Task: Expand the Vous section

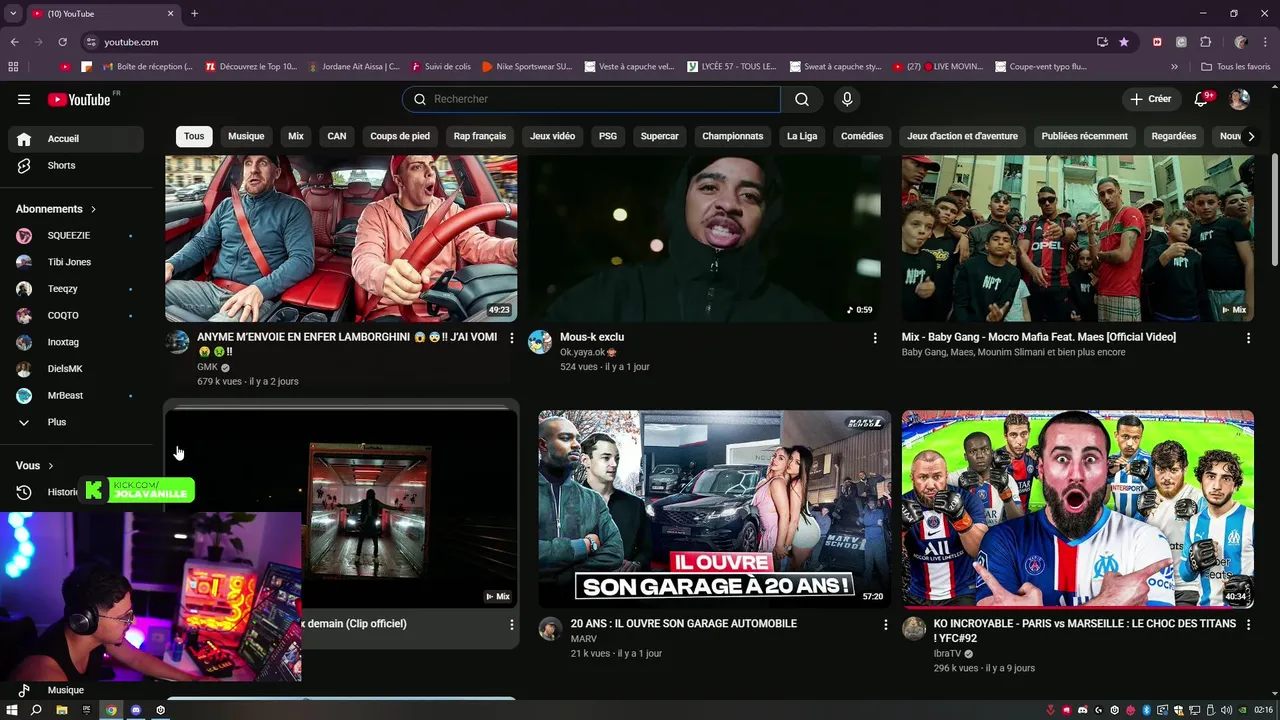Action: [35, 466]
